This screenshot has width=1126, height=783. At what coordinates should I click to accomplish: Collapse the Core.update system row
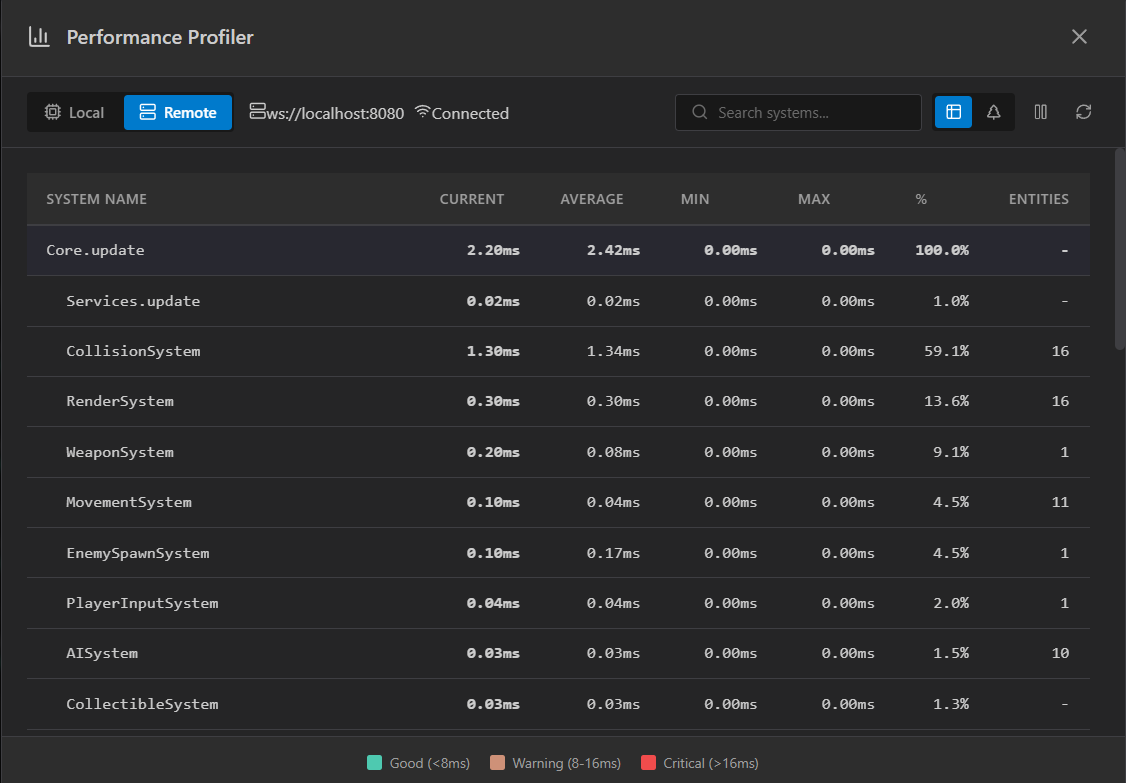95,249
